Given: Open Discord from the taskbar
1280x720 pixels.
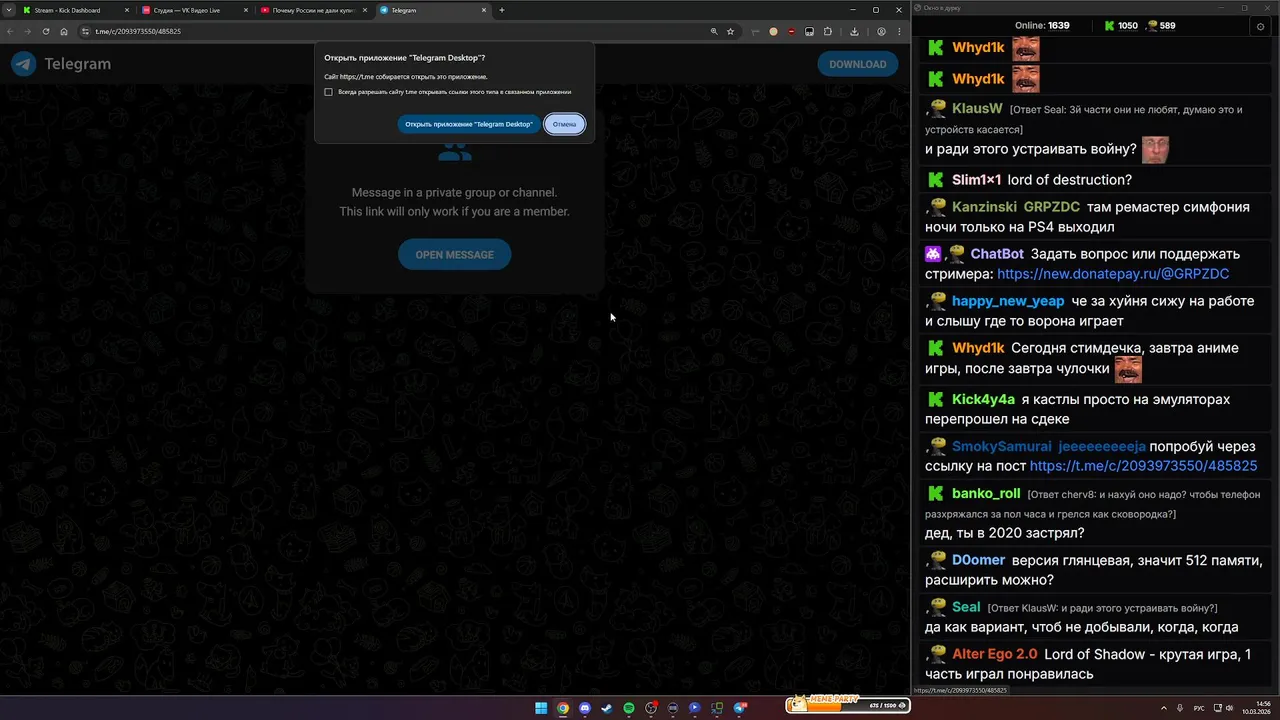Looking at the screenshot, I should (x=585, y=708).
